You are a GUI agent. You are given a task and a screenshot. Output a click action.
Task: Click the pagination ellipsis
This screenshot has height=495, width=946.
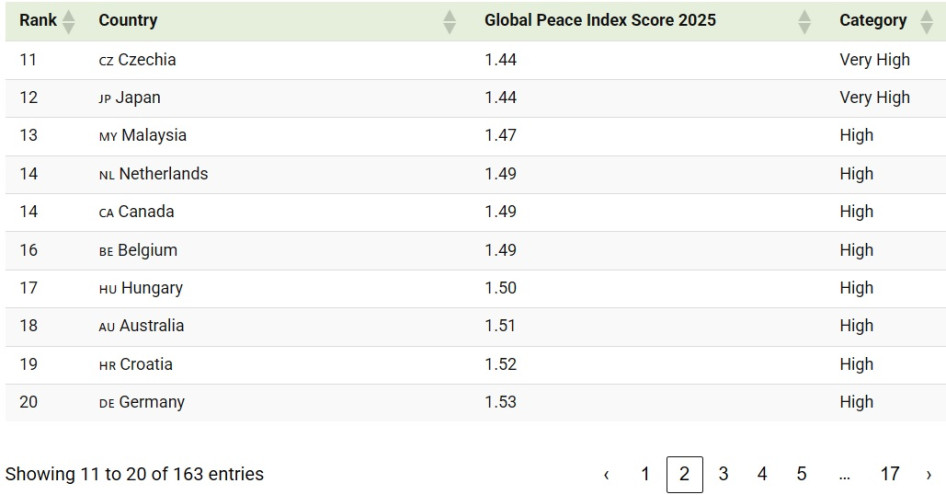click(845, 474)
